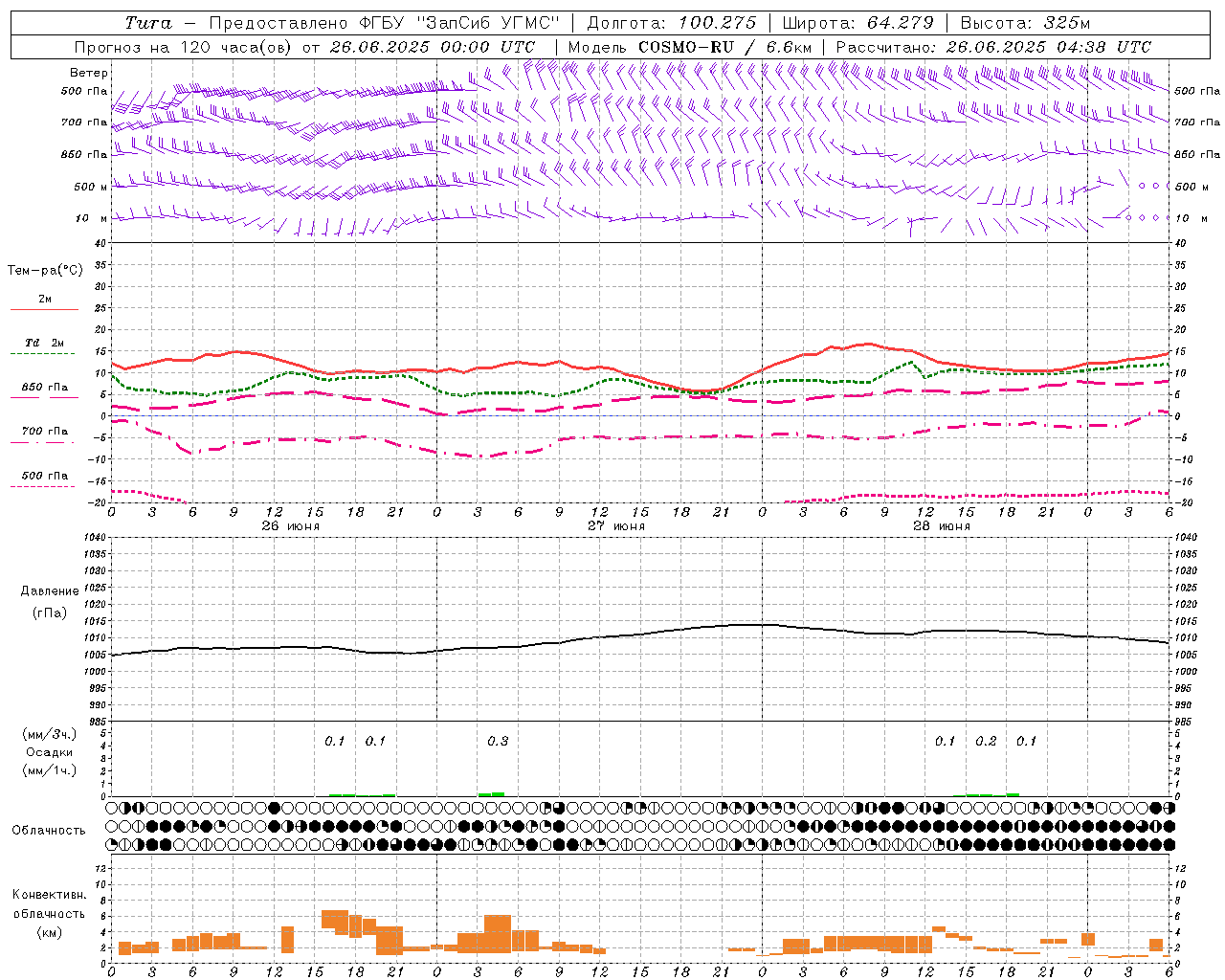Click the (гПа) unit label under Давление
The height and width of the screenshot is (980, 1225).
[50, 613]
